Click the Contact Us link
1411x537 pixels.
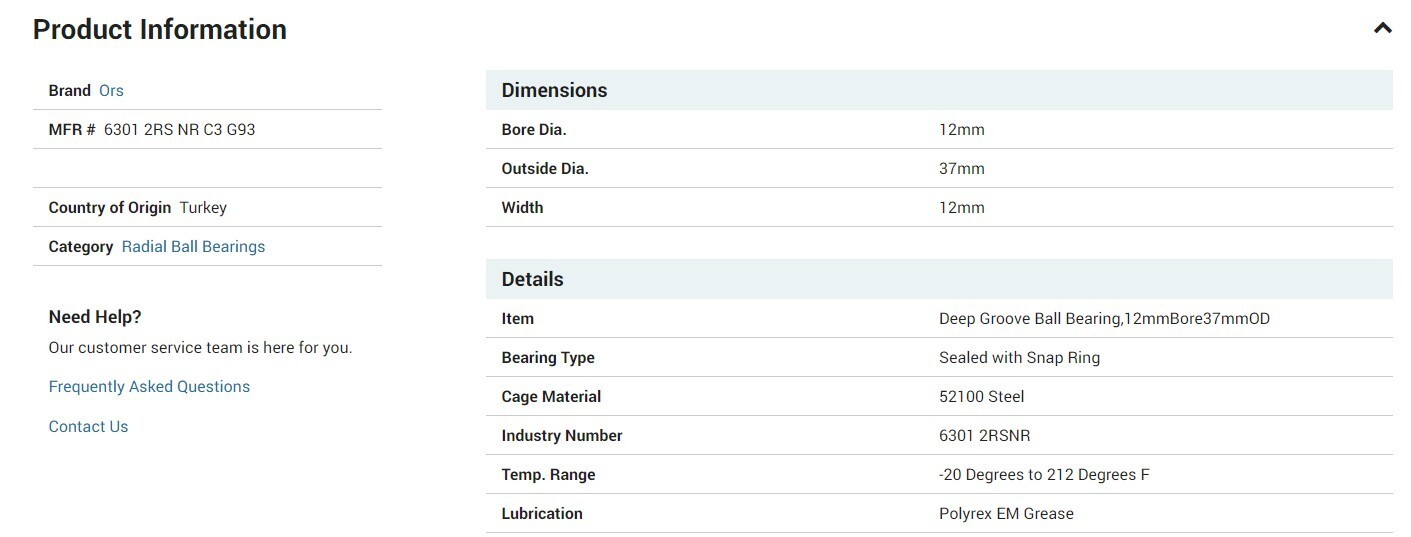(x=88, y=426)
